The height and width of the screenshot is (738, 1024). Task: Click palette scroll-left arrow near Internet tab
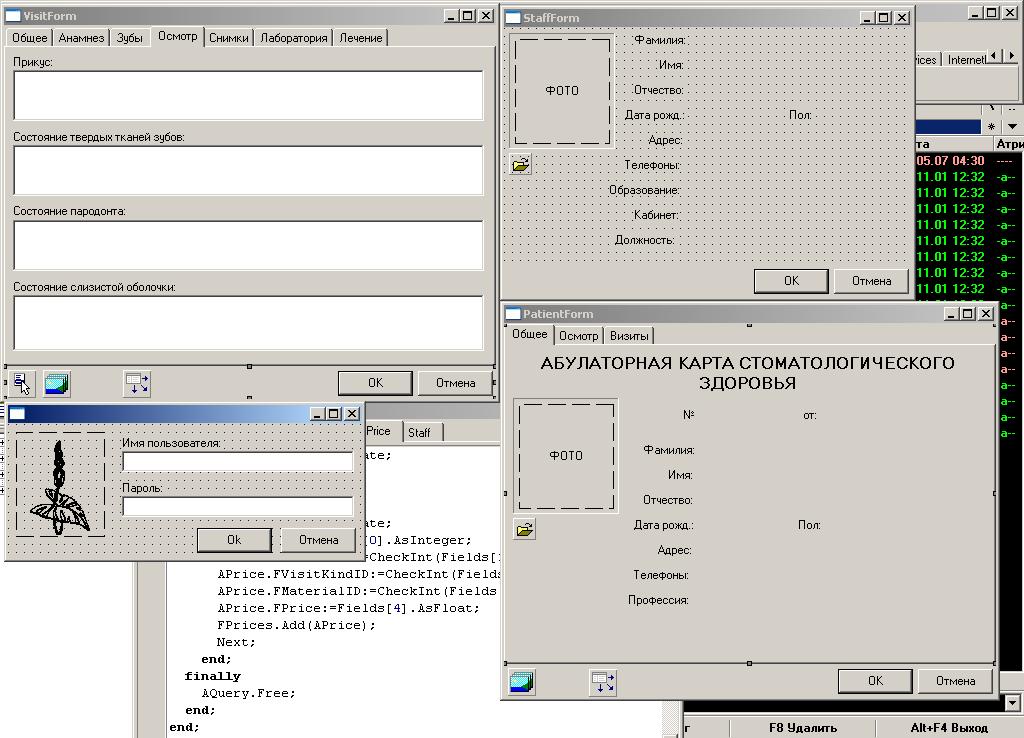coord(994,56)
